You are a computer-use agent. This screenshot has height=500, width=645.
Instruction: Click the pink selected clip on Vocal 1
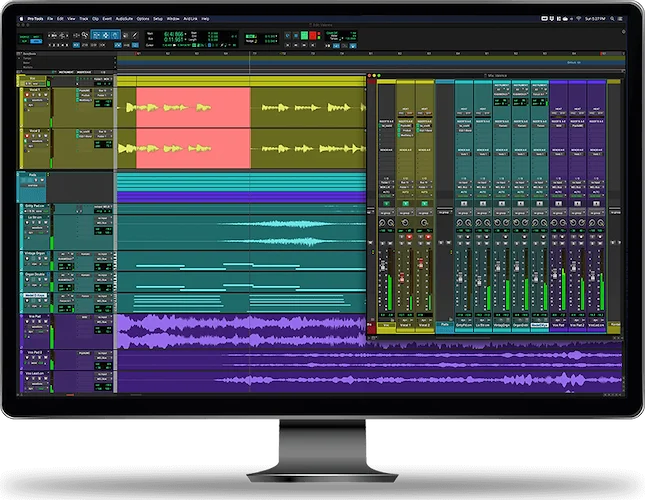pyautogui.click(x=192, y=107)
